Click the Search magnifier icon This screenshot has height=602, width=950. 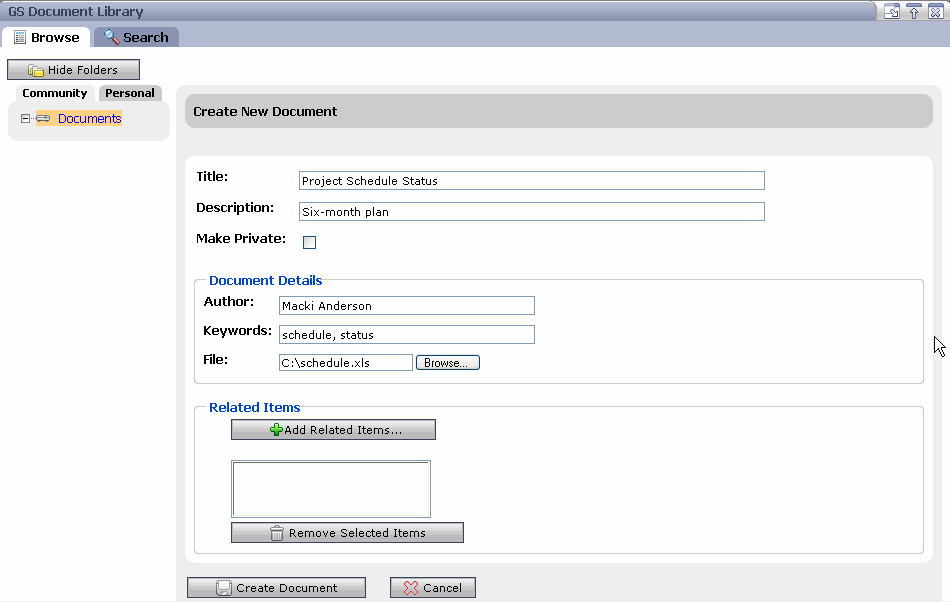click(111, 37)
